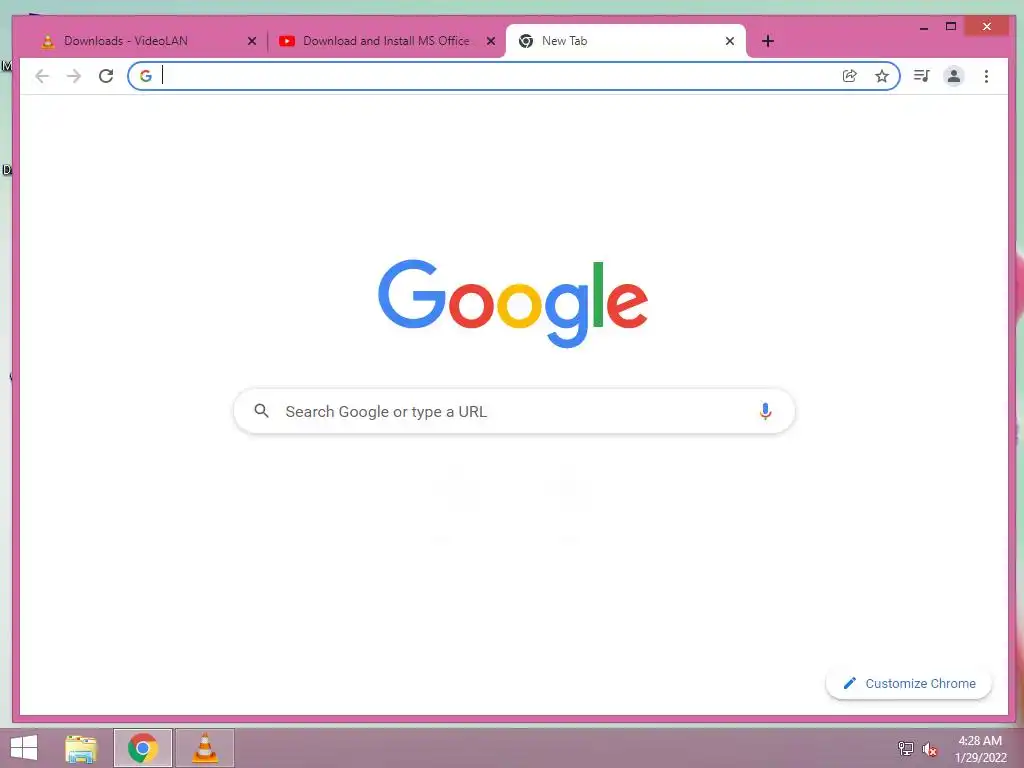Reload the page with refresh icon
The width and height of the screenshot is (1024, 768).
coord(106,76)
